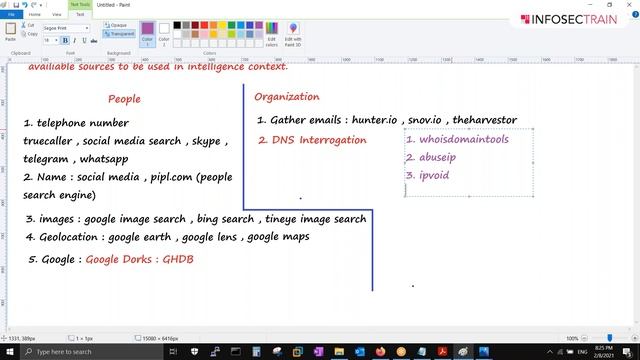Screen dimensions: 640x360
Task: Open the font size dropdown
Action: [56, 40]
